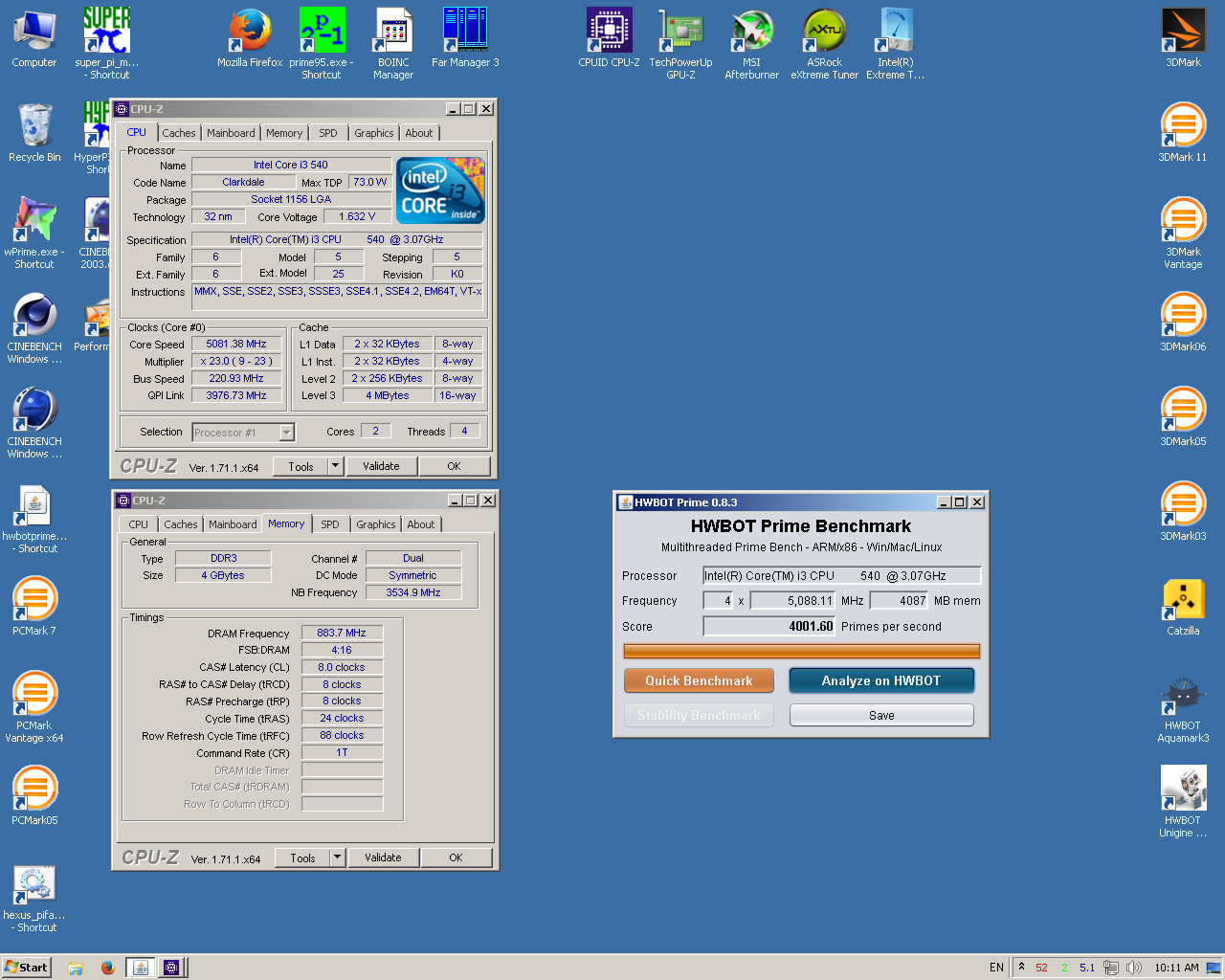Viewport: 1225px width, 980px height.
Task: Click OK in bottom CPU-Z Memory window
Action: pyautogui.click(x=456, y=857)
